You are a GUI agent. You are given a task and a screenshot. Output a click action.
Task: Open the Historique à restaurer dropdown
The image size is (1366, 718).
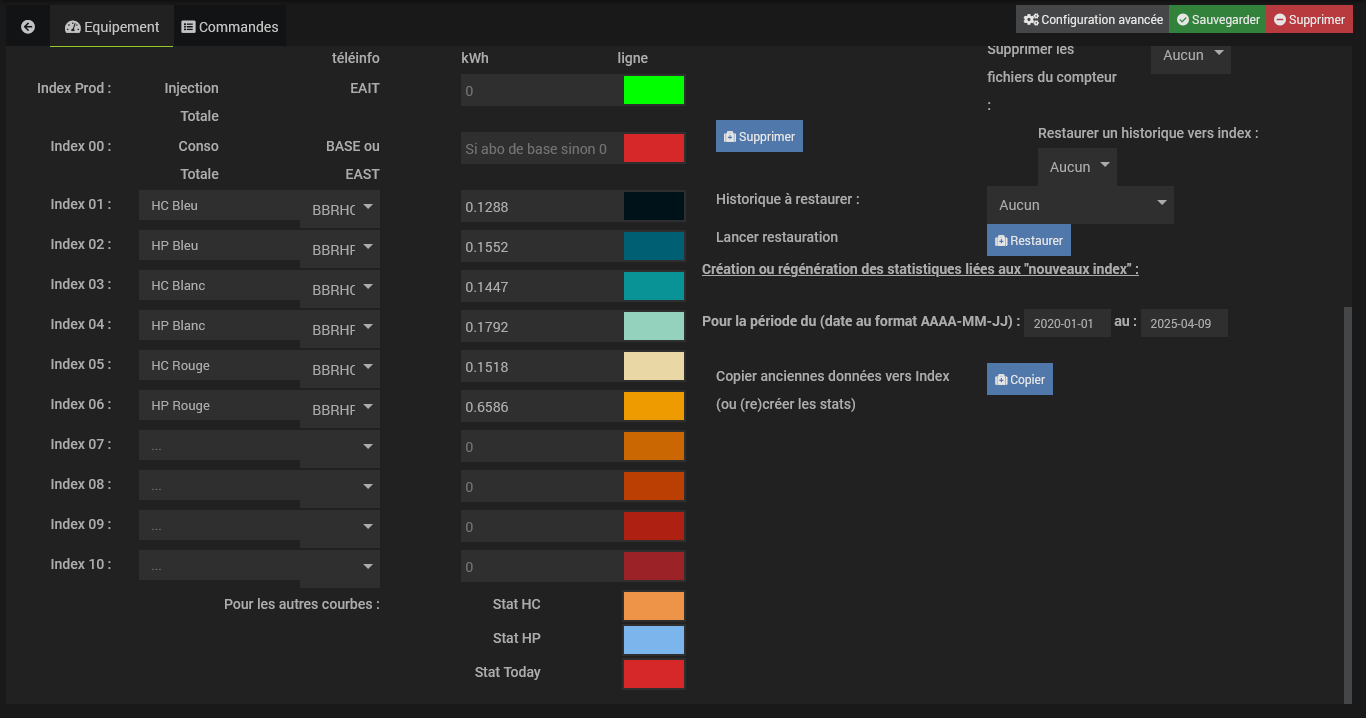pos(1080,204)
